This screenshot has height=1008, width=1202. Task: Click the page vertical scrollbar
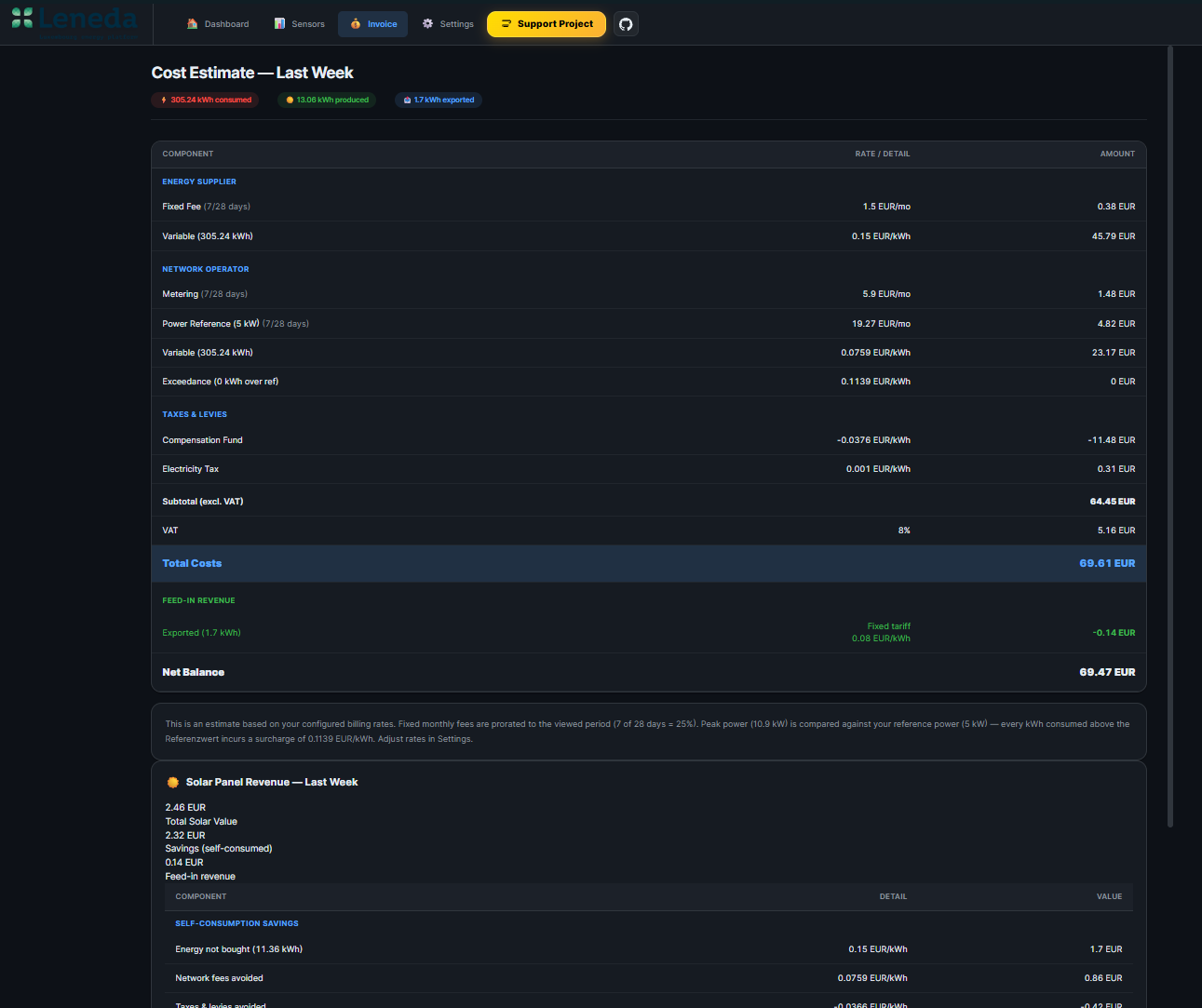click(x=1170, y=436)
